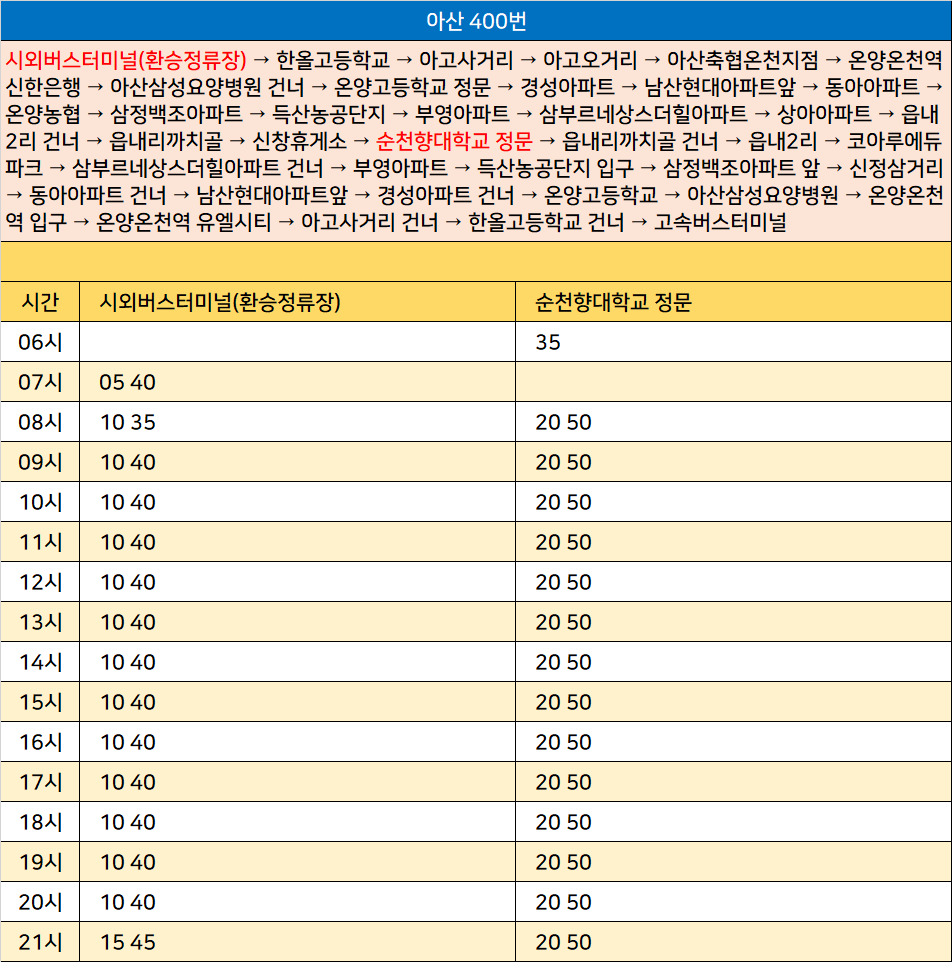Select the 18시 row label
The width and height of the screenshot is (952, 962).
[40, 822]
